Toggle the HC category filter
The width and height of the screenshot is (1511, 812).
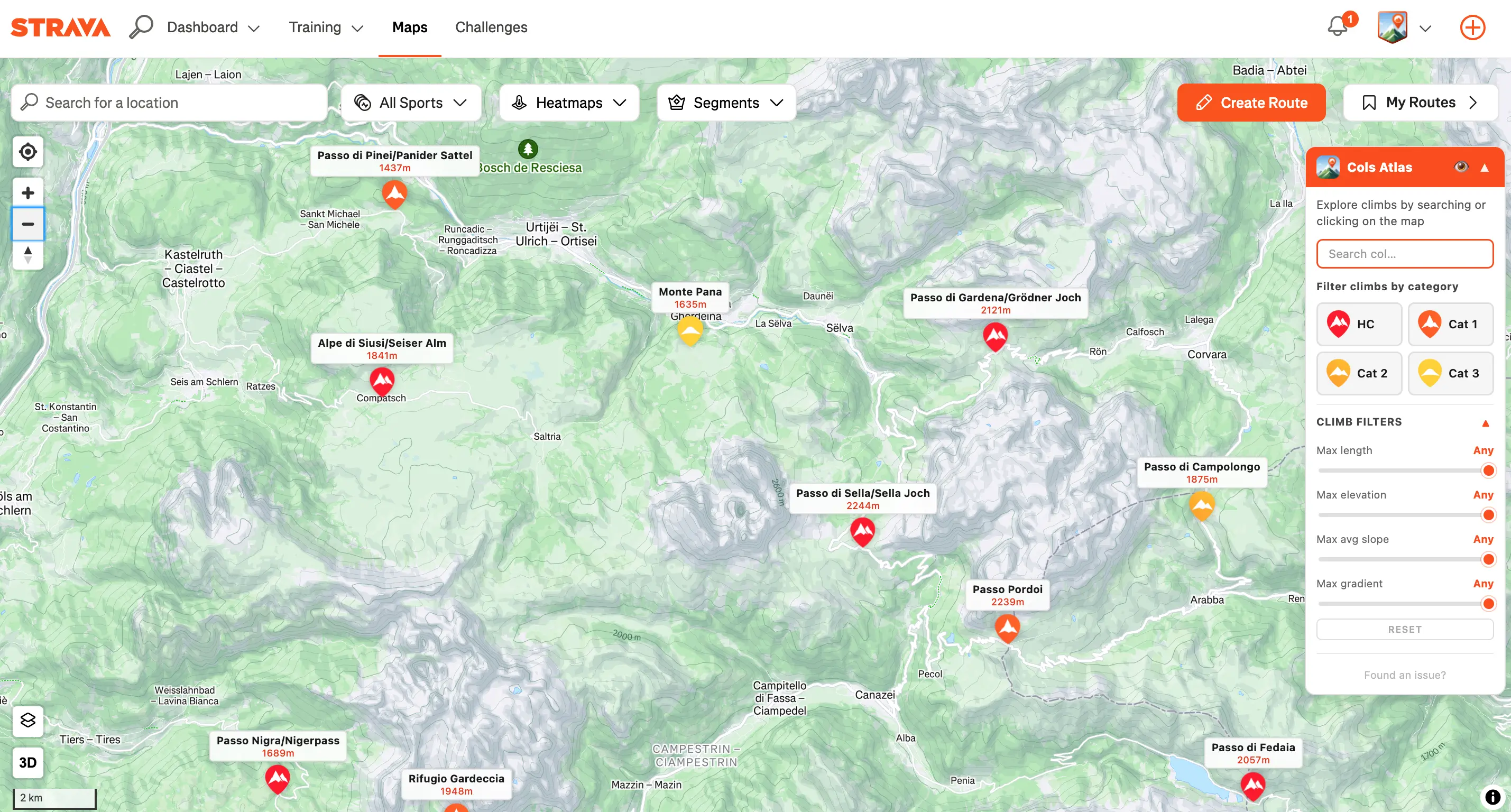pyautogui.click(x=1359, y=324)
